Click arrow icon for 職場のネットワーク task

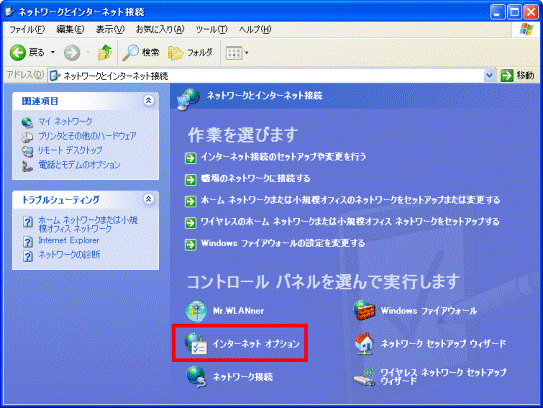[190, 180]
